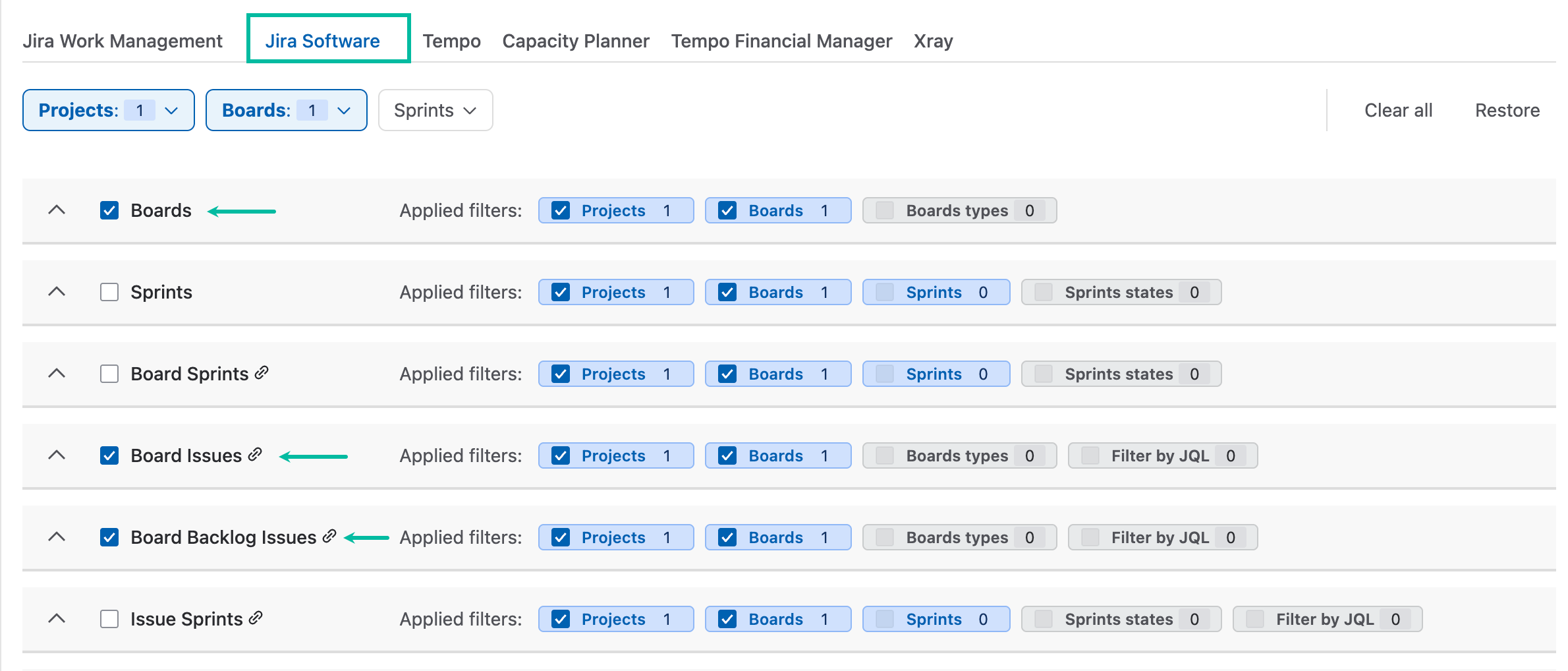Collapse the Board Backlog Issues chevron
This screenshot has width=1568, height=671.
tap(57, 537)
